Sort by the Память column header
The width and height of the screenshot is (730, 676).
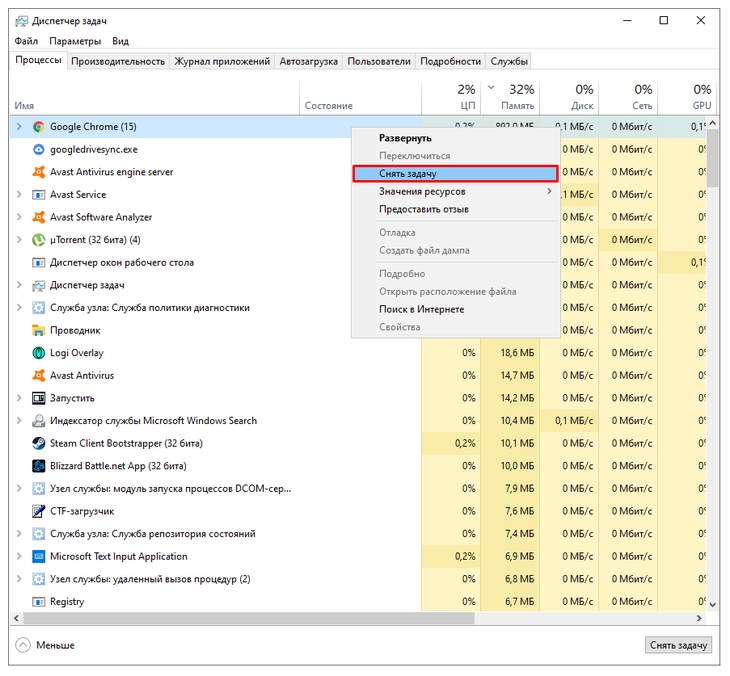[510, 97]
